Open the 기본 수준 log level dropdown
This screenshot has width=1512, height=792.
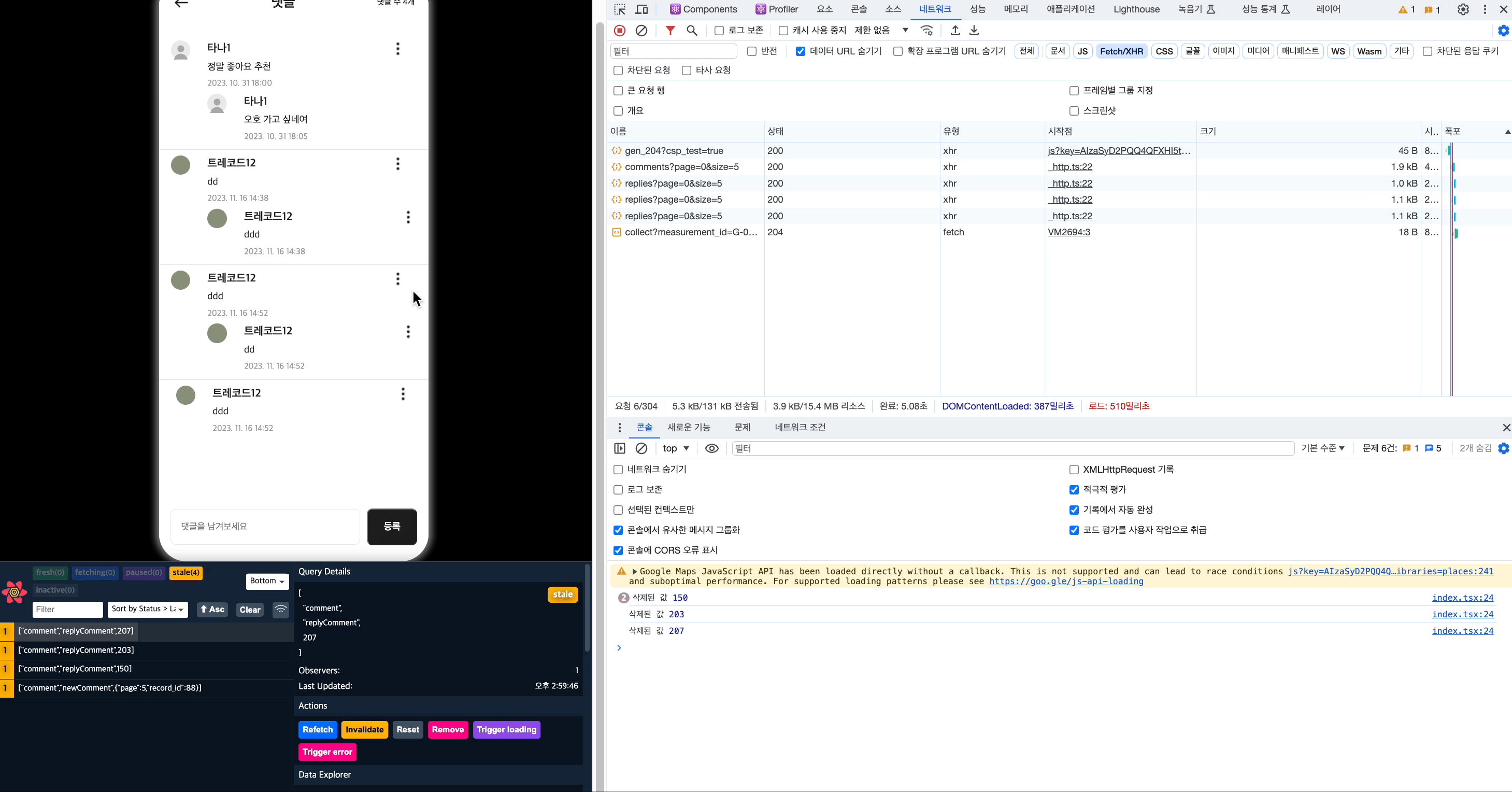pyautogui.click(x=1322, y=448)
